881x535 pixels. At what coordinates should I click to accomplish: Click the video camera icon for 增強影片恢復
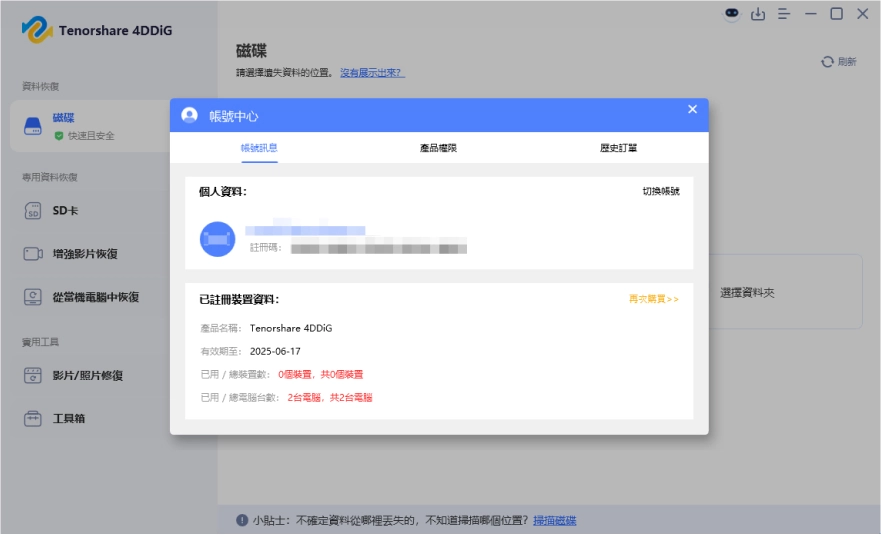(x=33, y=254)
